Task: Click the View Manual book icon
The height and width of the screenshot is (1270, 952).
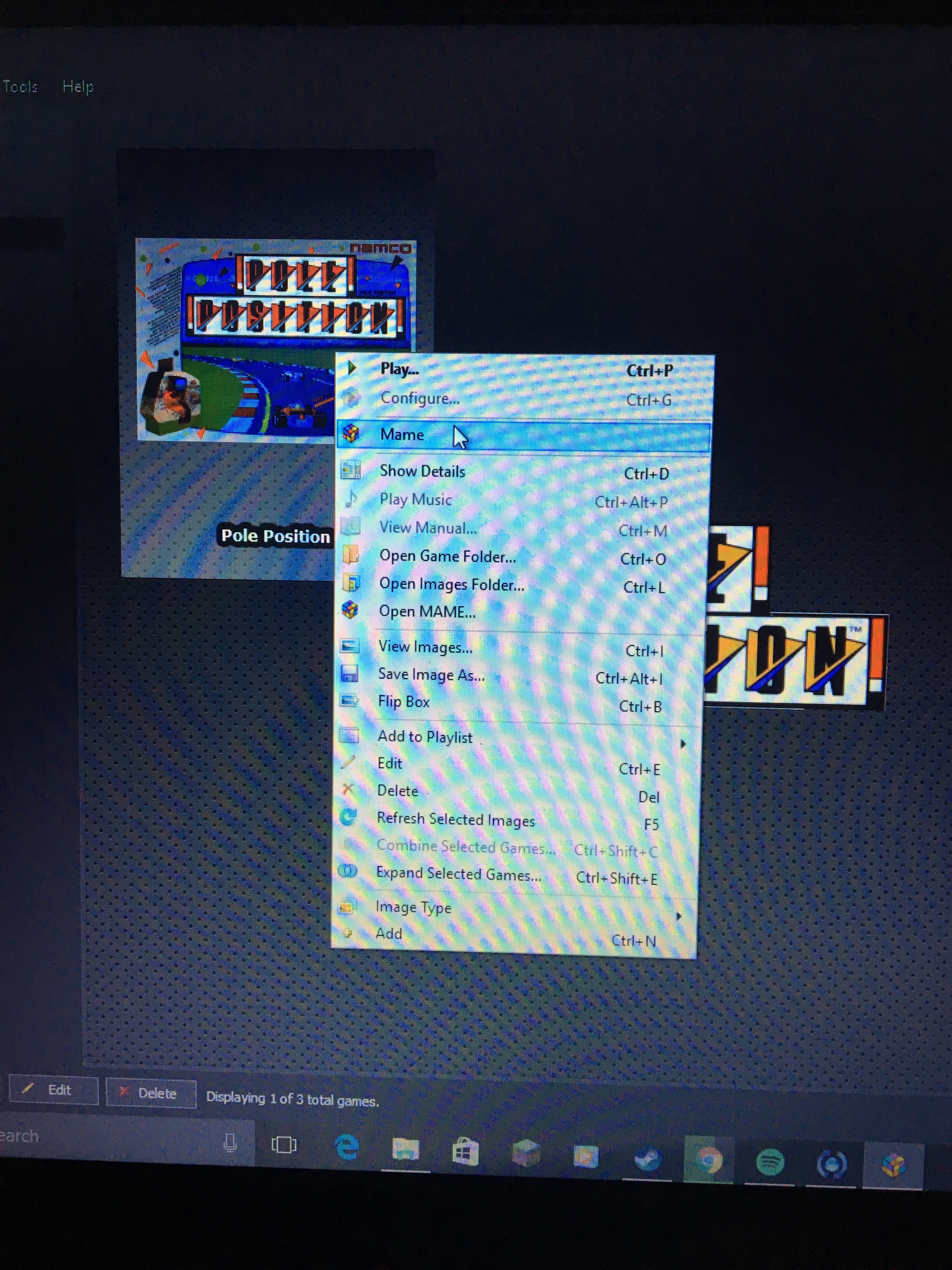Action: (x=350, y=526)
